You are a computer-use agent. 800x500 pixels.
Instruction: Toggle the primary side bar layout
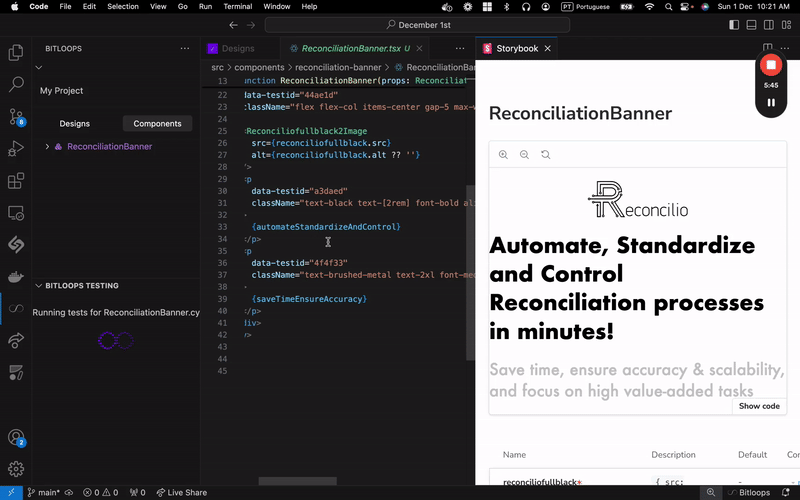click(734, 25)
